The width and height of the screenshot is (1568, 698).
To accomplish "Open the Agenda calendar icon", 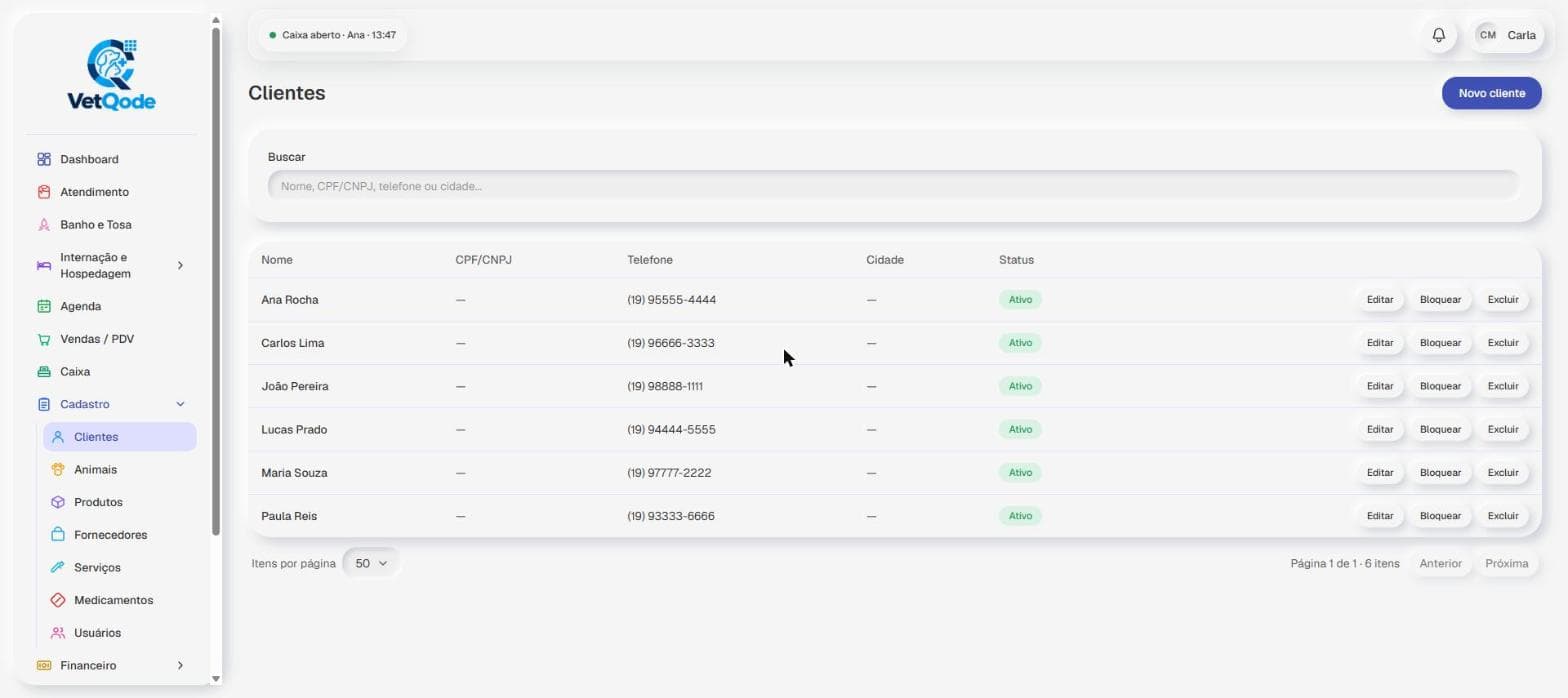I will 44,306.
